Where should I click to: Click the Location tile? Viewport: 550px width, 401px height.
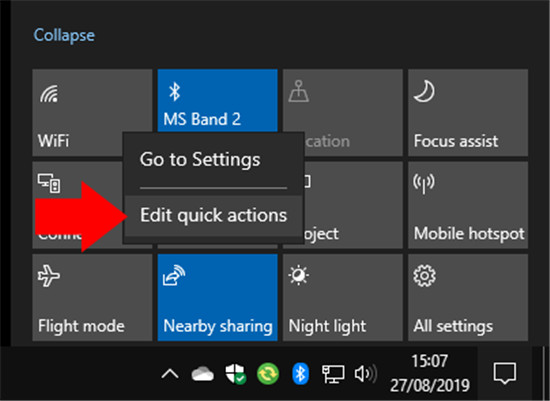pos(353,112)
